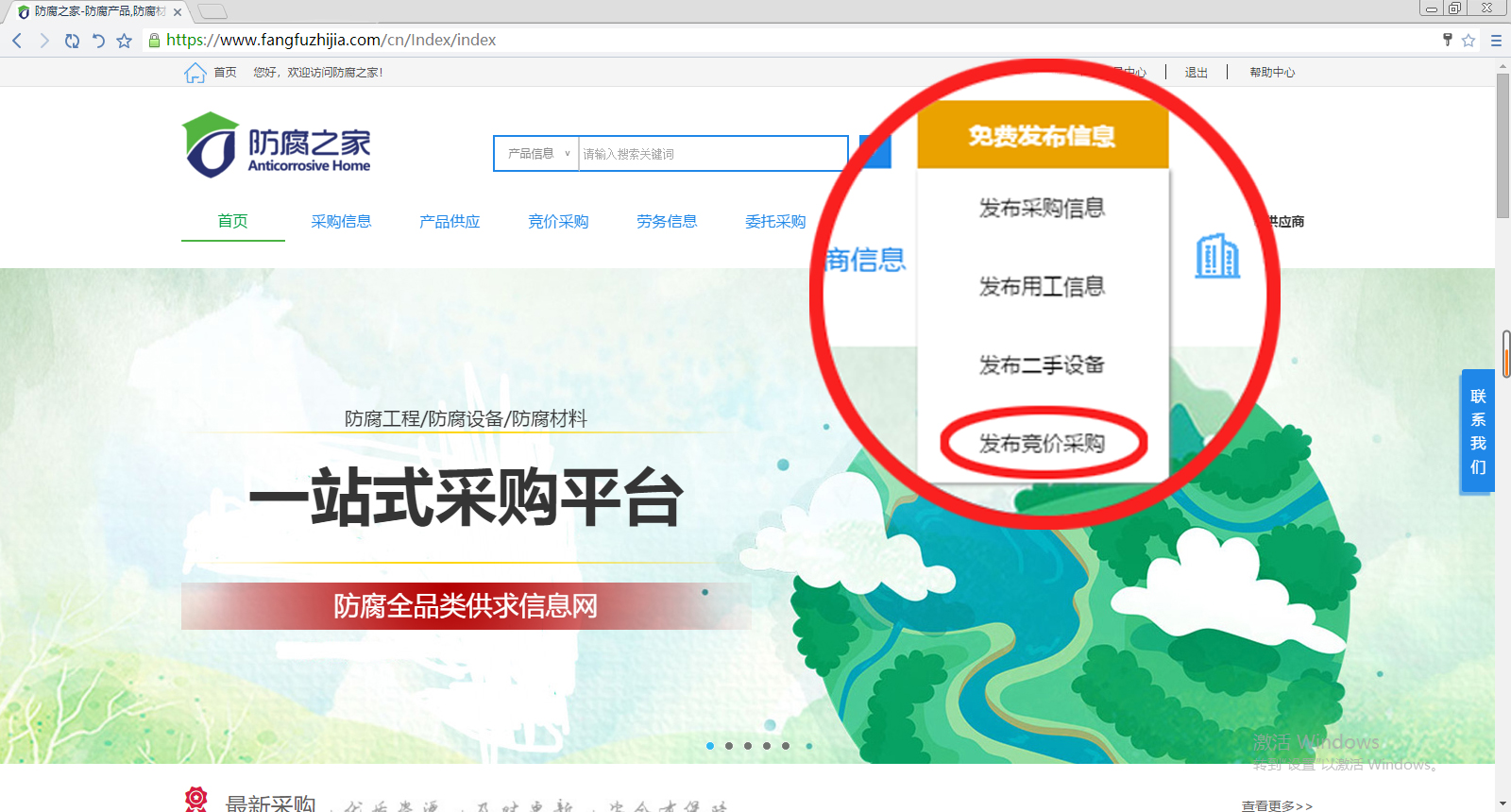
Task: Expand the 产品信息 search category dropdown
Action: [x=536, y=154]
